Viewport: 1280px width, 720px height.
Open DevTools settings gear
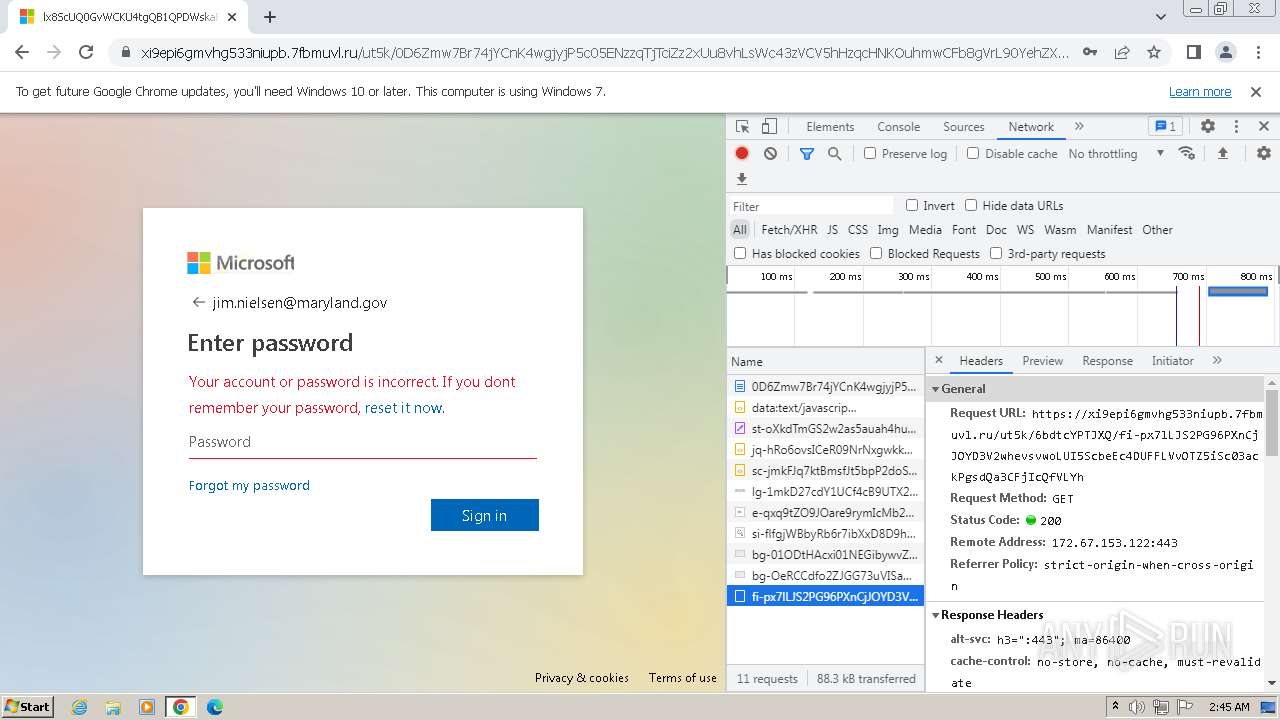point(1208,127)
